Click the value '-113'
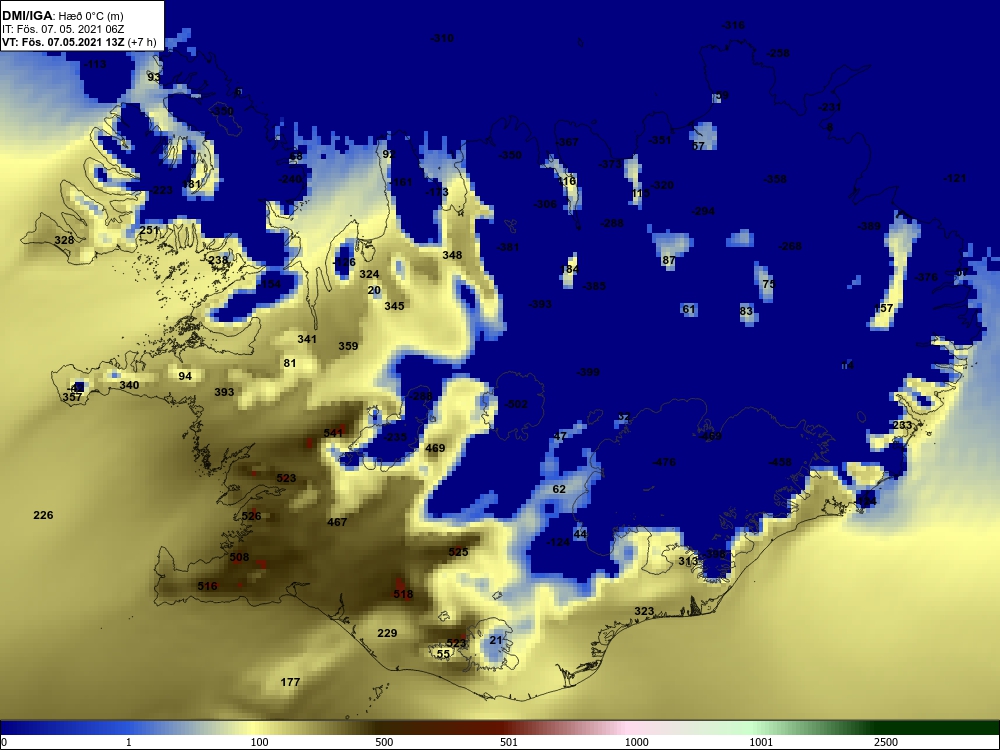1000x750 pixels. pos(95,64)
